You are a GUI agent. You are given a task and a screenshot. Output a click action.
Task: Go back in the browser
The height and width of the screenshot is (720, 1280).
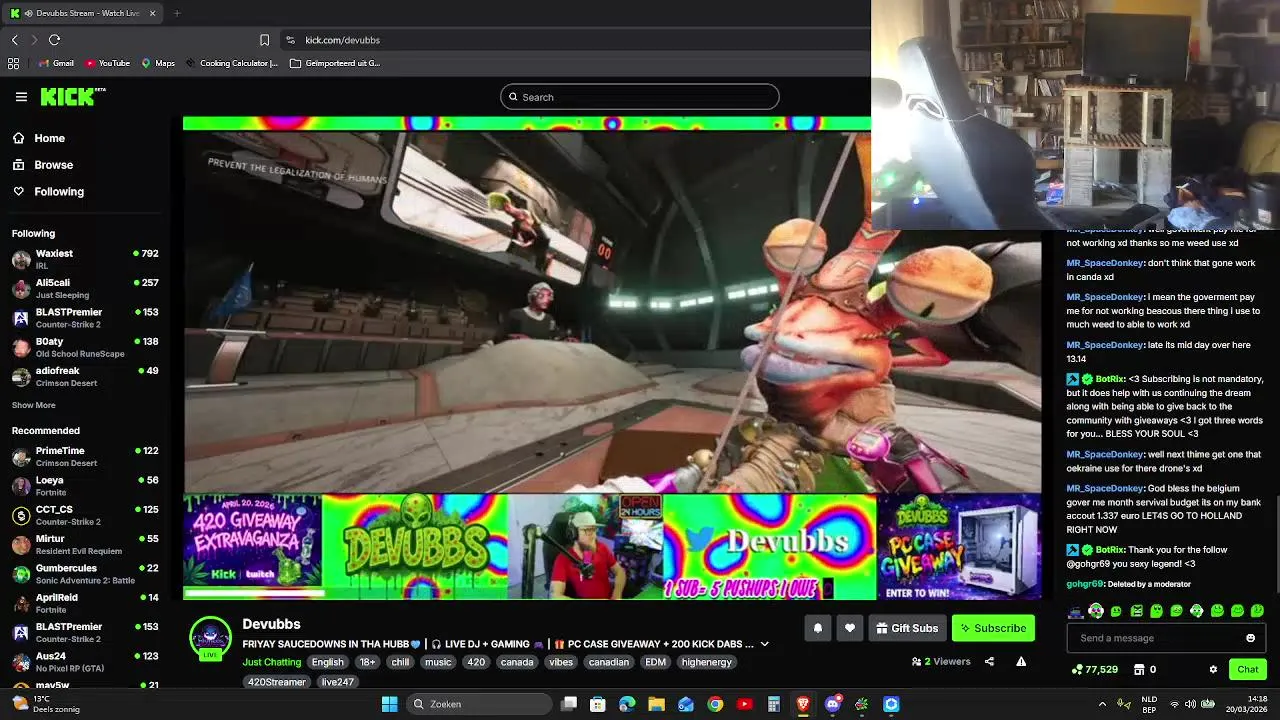14,40
